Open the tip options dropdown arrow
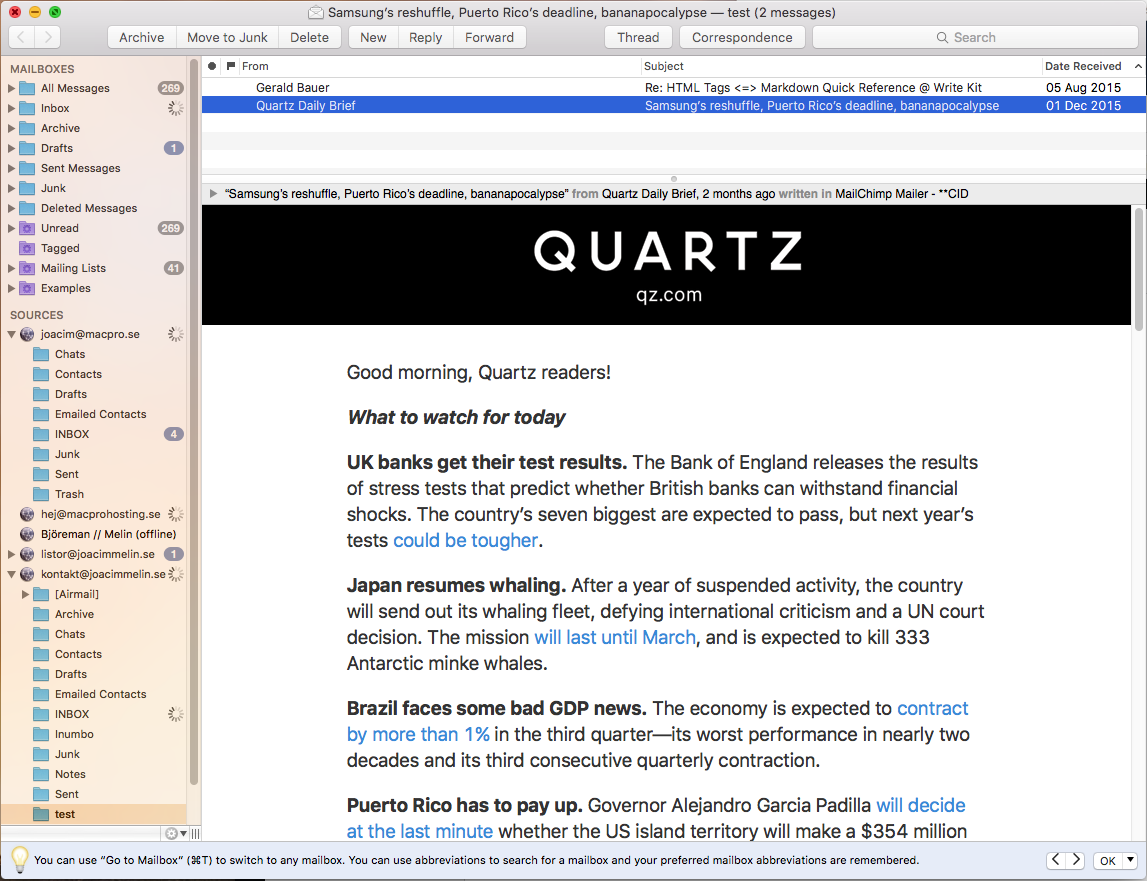Viewport: 1147px width, 881px height. [1130, 860]
